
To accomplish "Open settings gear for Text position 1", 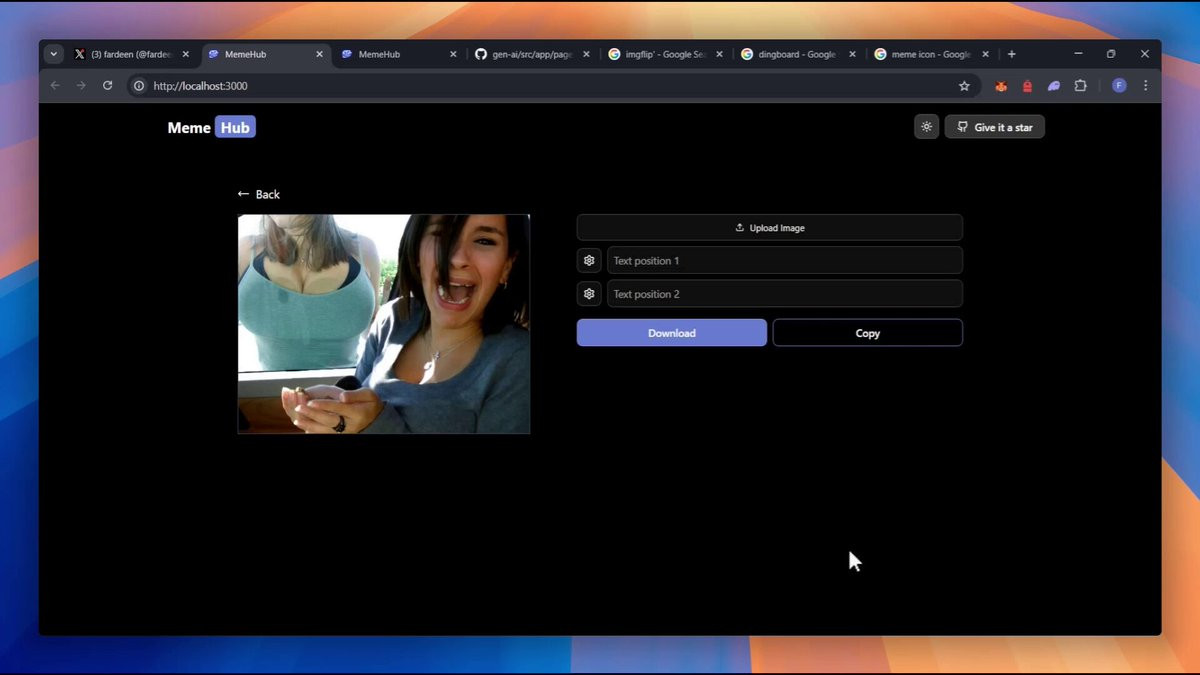I will coord(589,261).
